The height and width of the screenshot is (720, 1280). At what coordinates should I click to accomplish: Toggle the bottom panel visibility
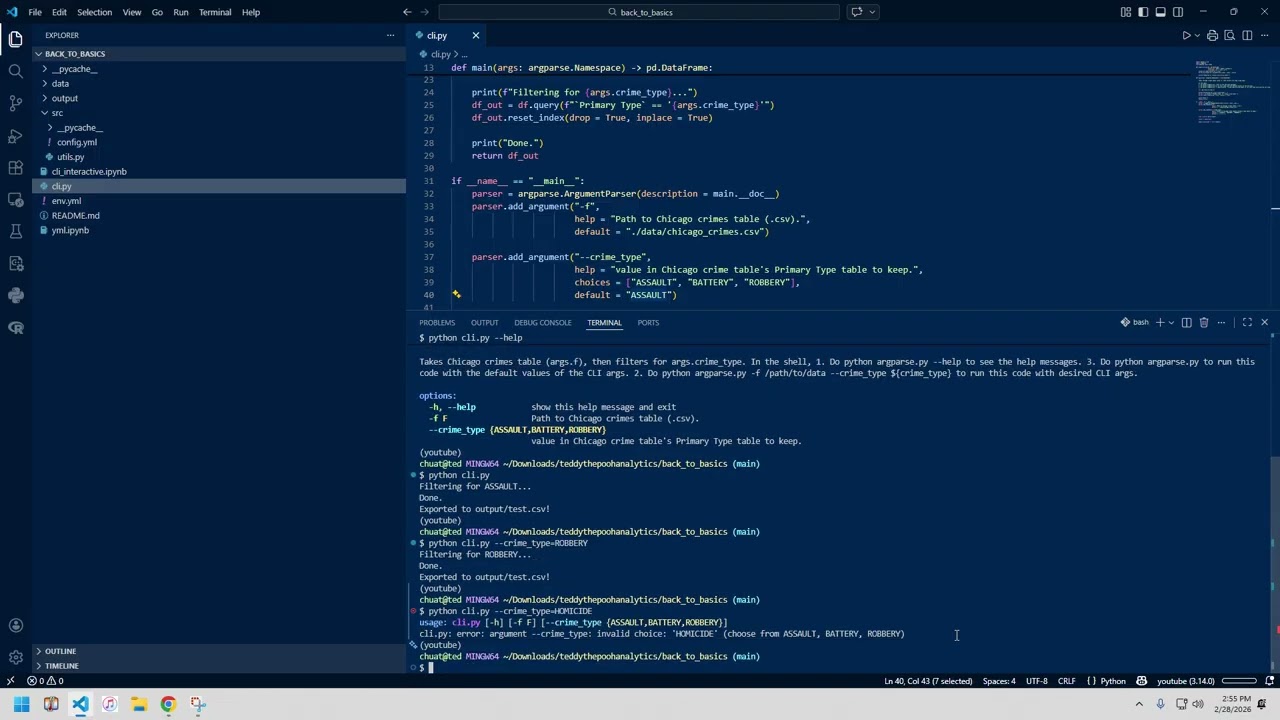pyautogui.click(x=1160, y=12)
